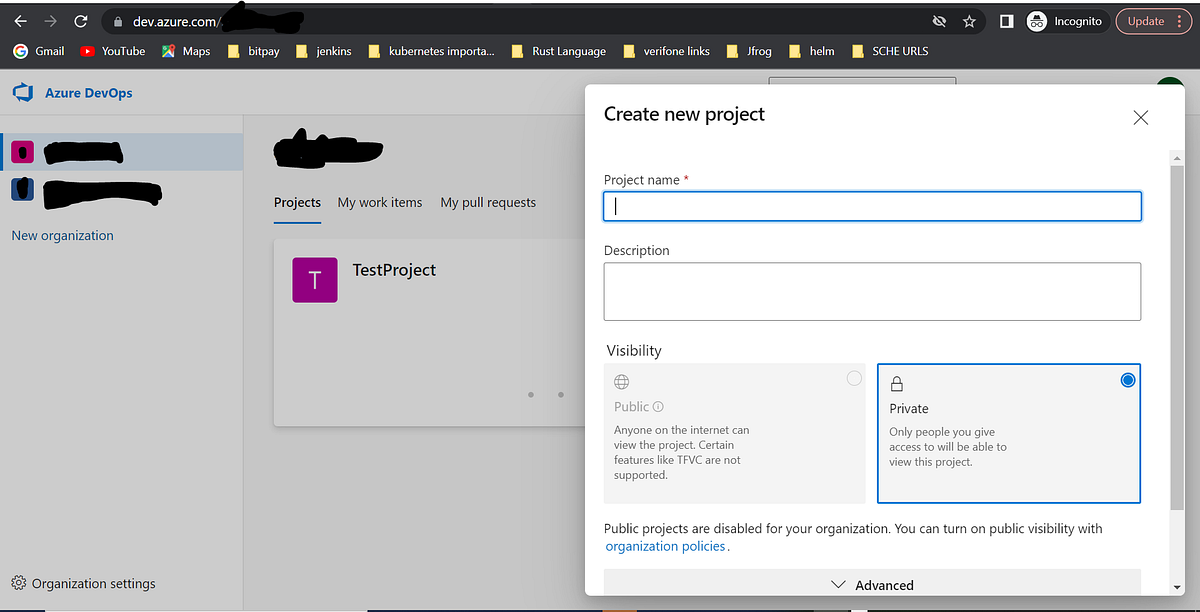Open the organization policies link
This screenshot has height=612, width=1200.
pyautogui.click(x=665, y=546)
